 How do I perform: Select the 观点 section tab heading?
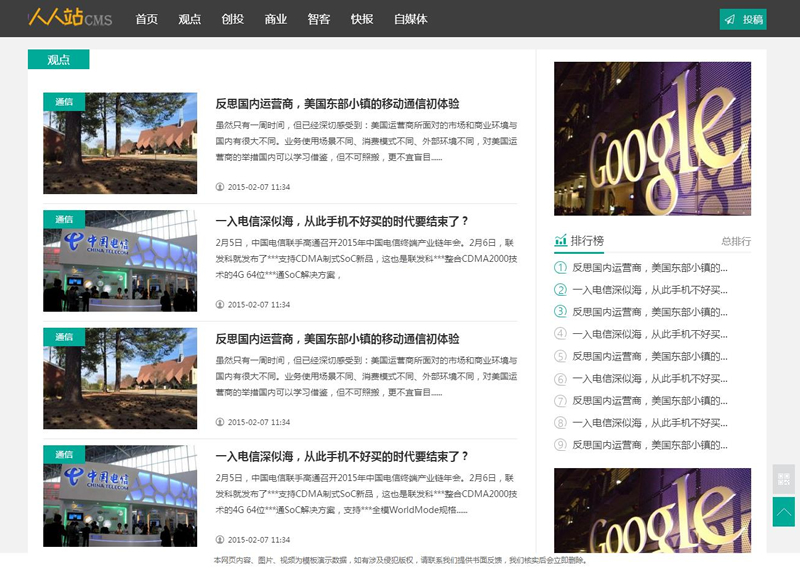59,60
